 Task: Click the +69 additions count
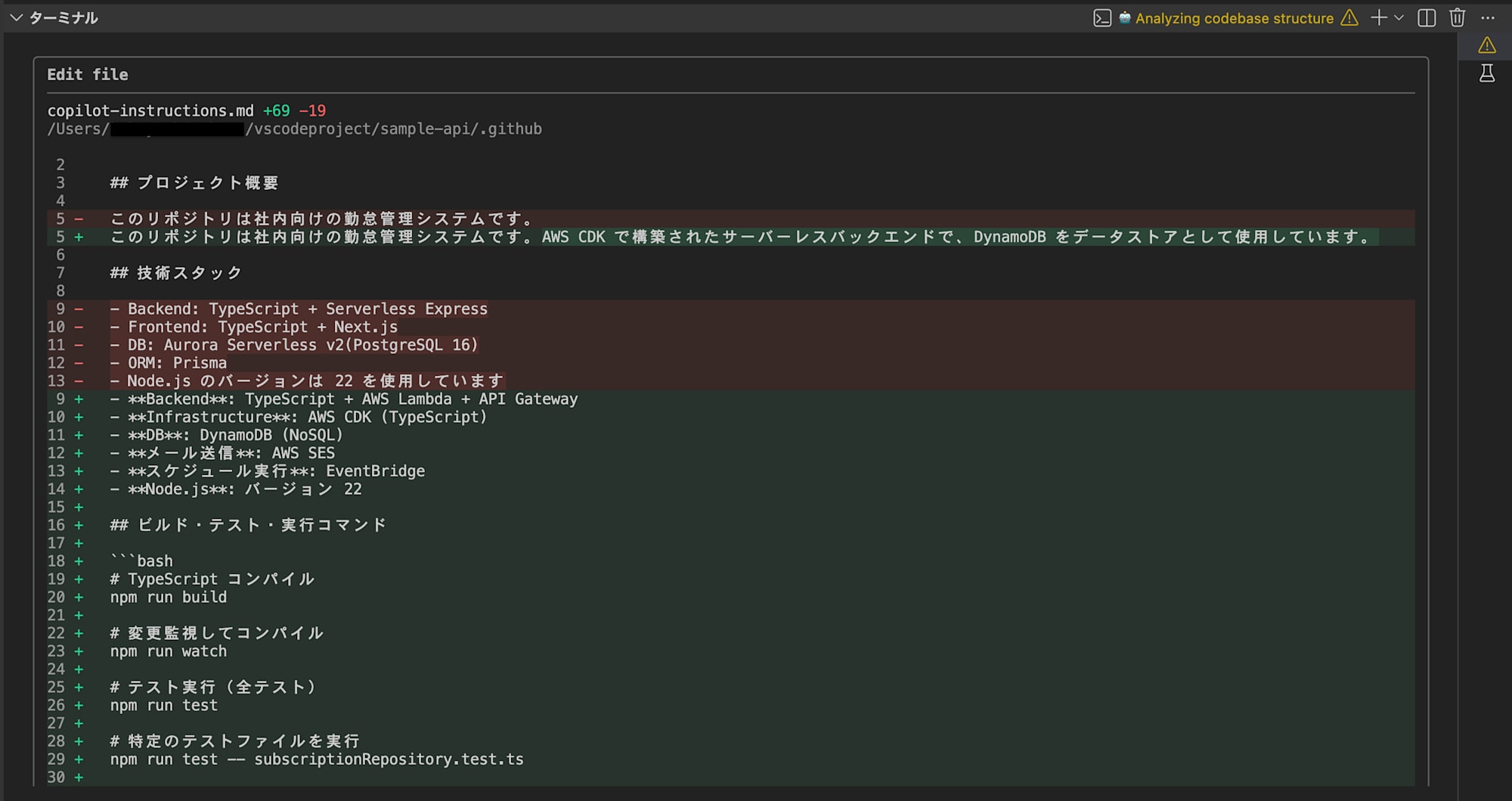pyautogui.click(x=276, y=110)
